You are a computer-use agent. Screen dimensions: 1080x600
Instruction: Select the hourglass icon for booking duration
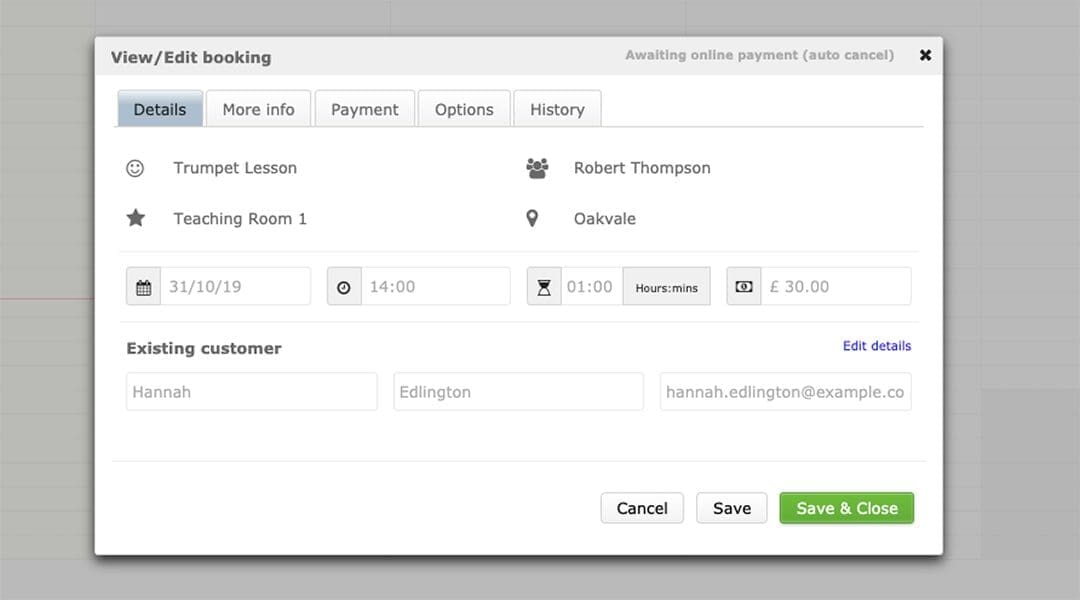point(544,286)
